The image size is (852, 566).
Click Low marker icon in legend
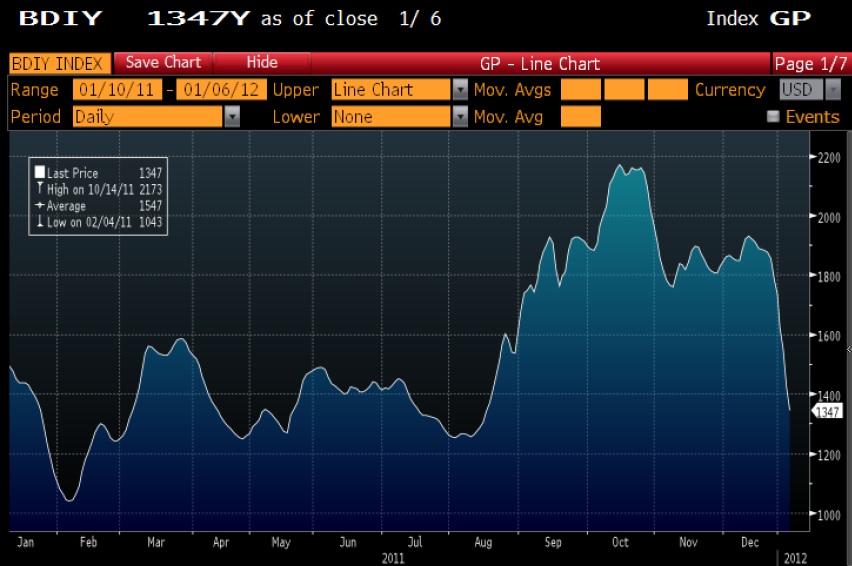click(x=40, y=222)
